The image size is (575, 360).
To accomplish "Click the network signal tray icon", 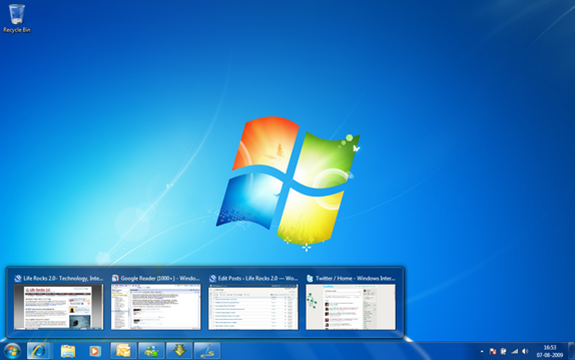I will click(514, 351).
